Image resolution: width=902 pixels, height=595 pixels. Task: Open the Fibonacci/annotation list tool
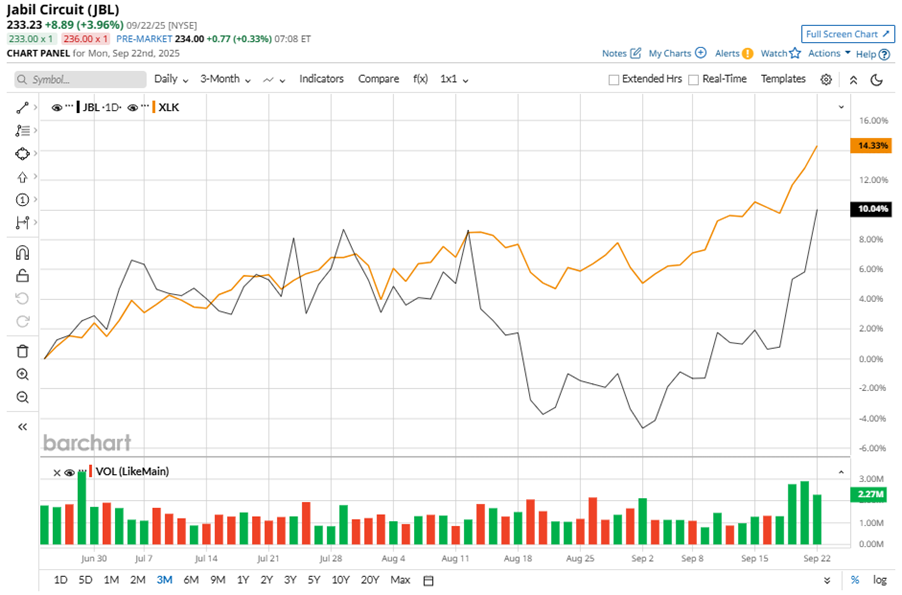(x=22, y=131)
